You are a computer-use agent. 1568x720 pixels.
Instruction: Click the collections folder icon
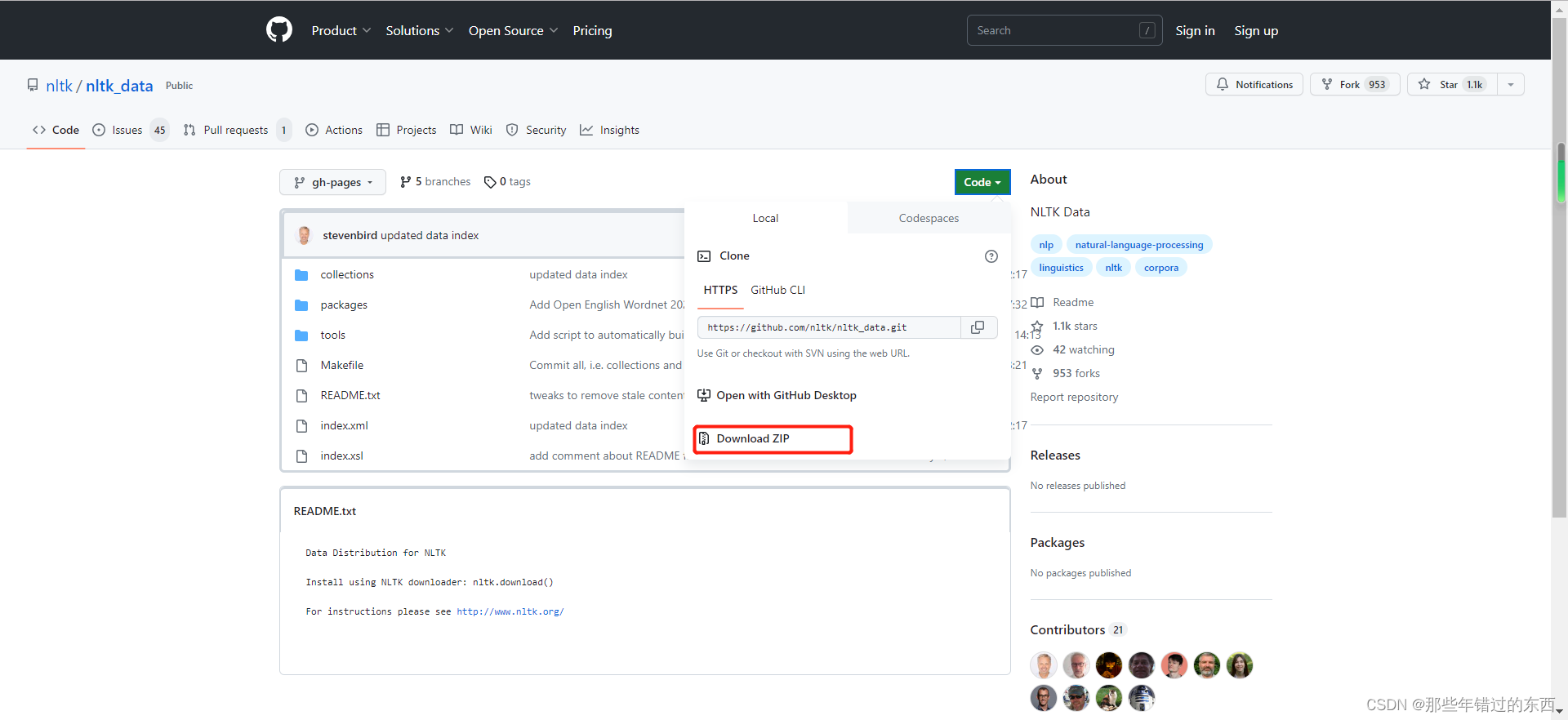[301, 275]
